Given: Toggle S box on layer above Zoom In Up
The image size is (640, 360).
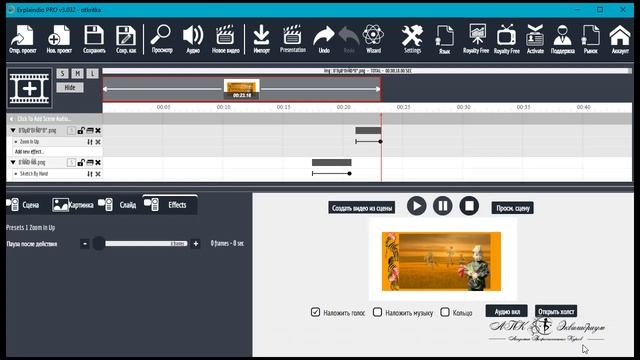Looking at the screenshot, I should 71,131.
